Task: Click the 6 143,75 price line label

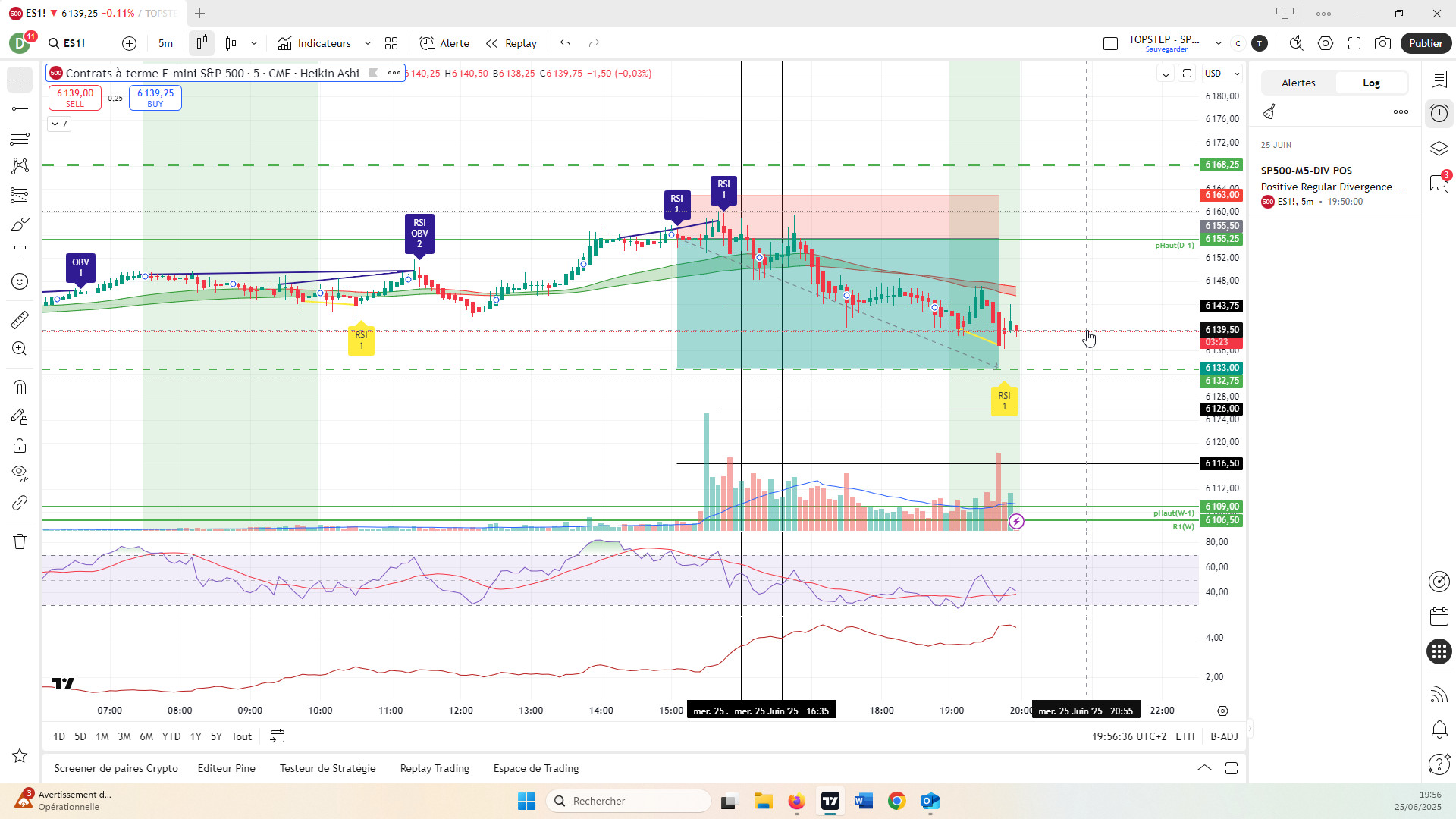Action: pos(1222,306)
